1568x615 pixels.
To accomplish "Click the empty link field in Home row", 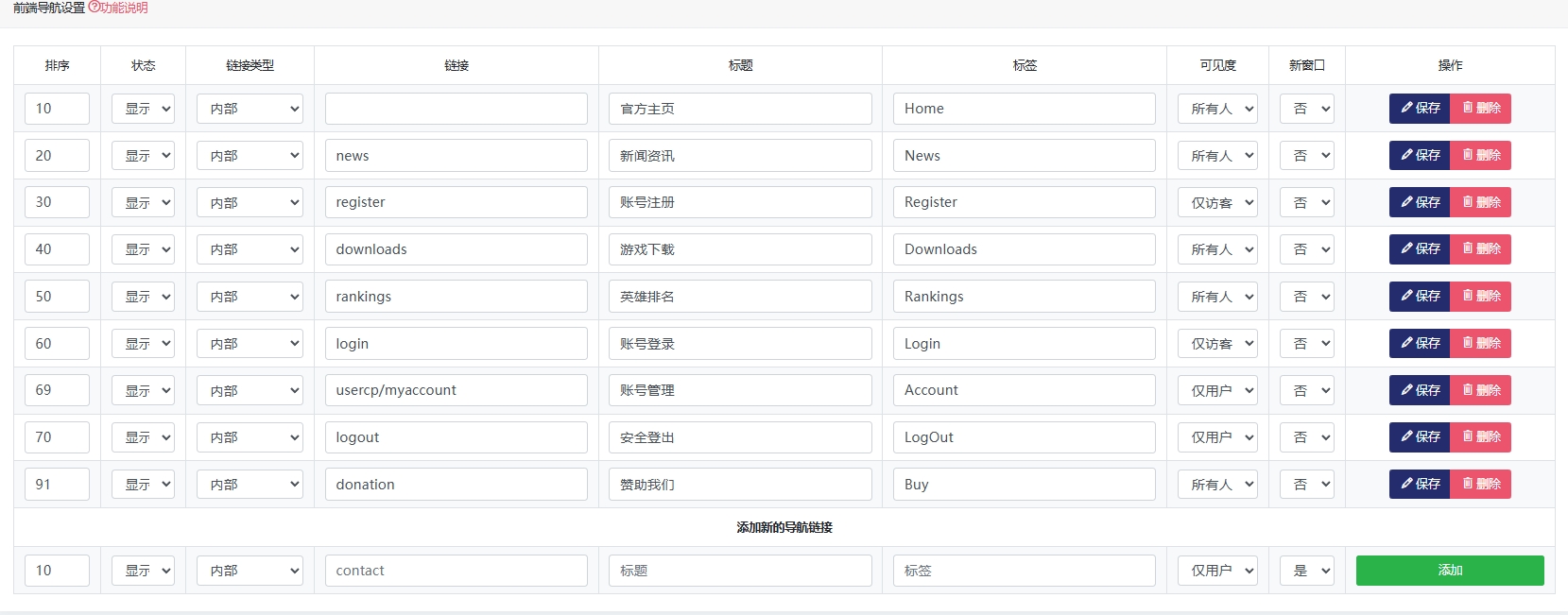I will point(456,109).
